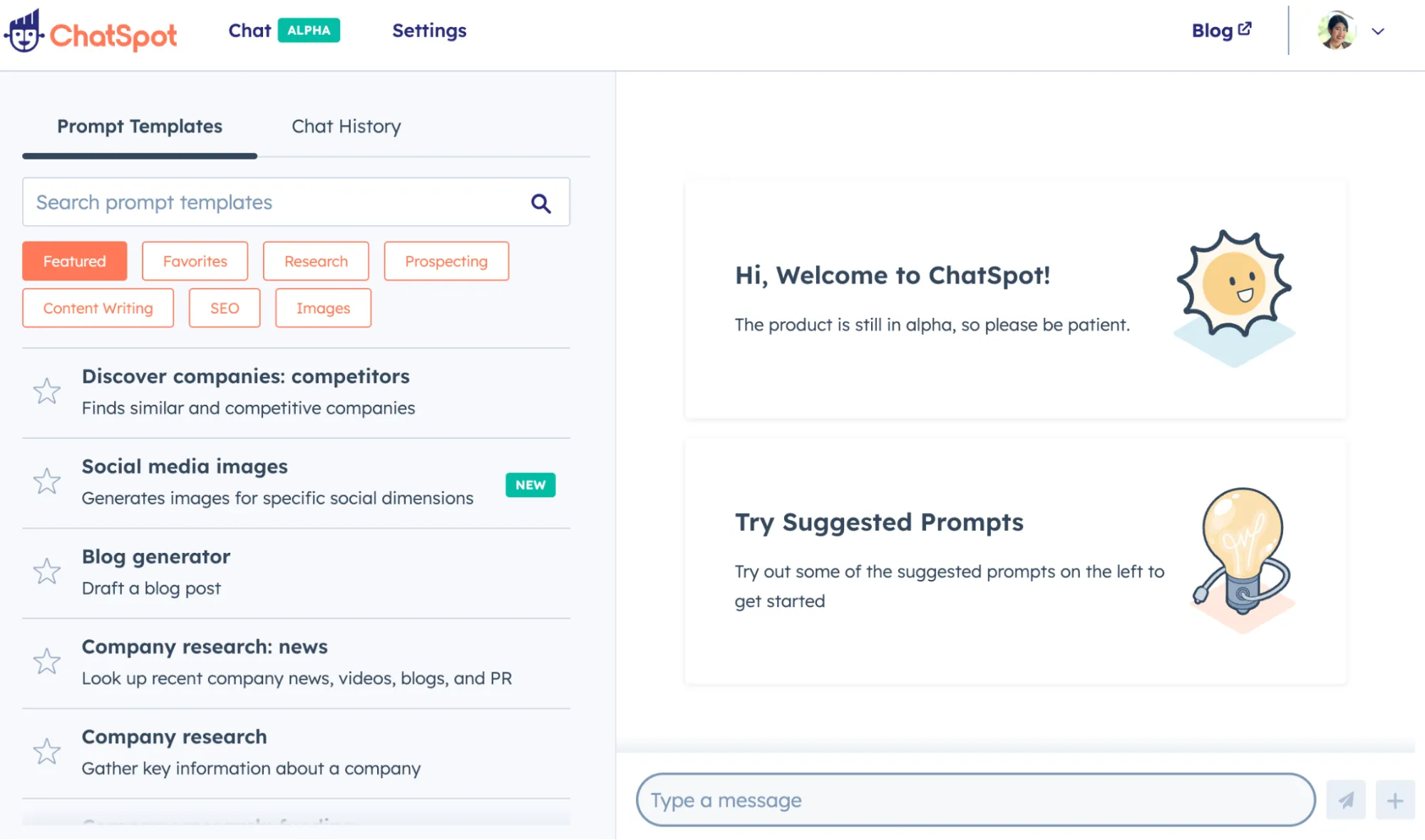Image resolution: width=1425 pixels, height=840 pixels.
Task: Toggle favorite star for Blog generator
Action: (x=47, y=571)
